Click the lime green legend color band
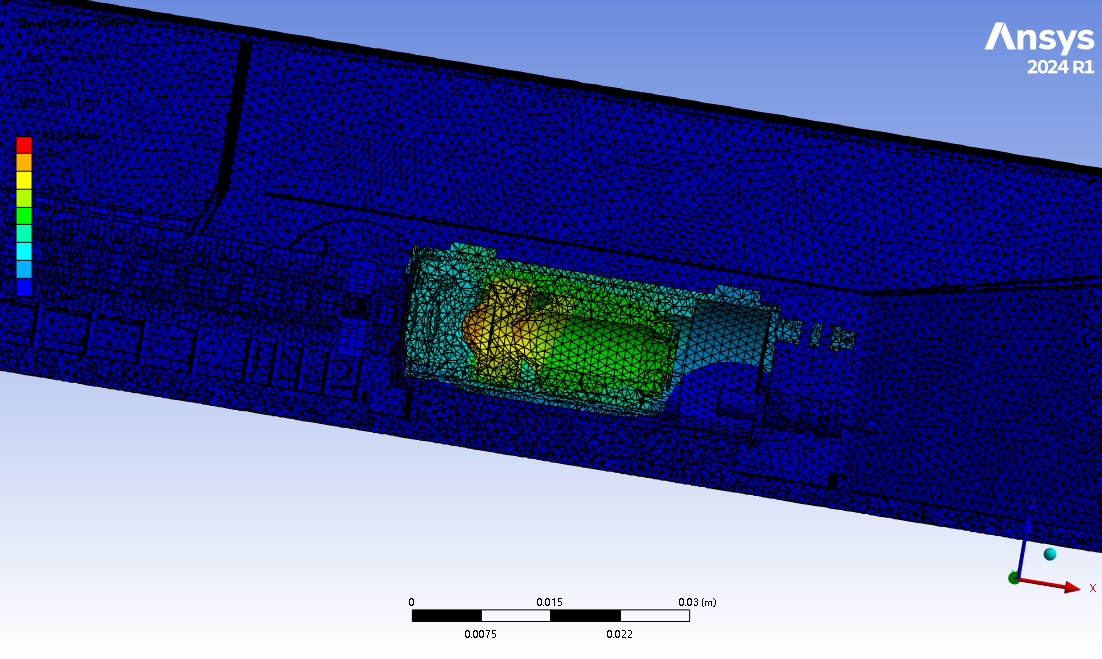The image size is (1102, 659). click(x=24, y=197)
